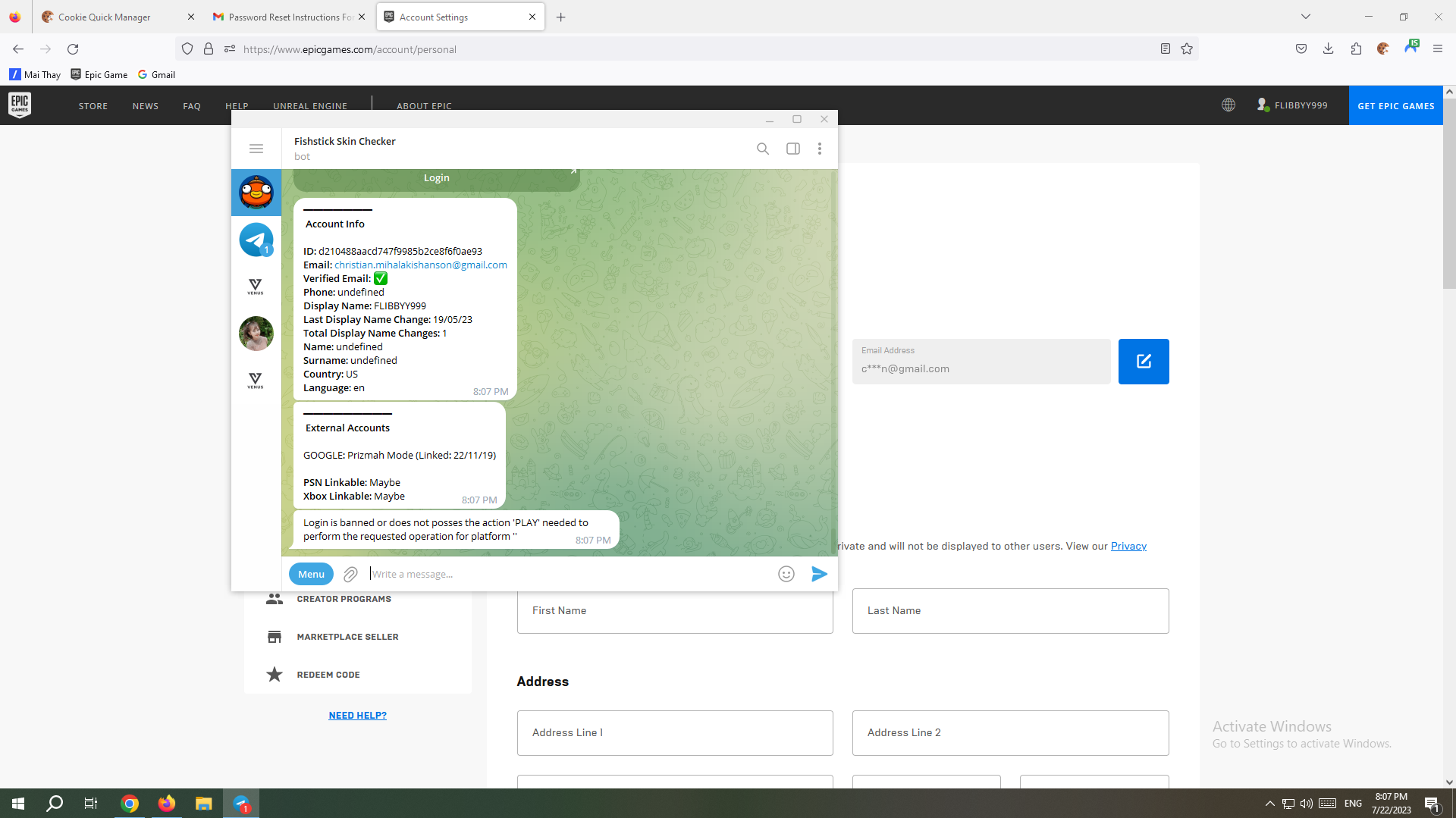Open Windows taskbar search
This screenshot has width=1456, height=818.
point(55,804)
